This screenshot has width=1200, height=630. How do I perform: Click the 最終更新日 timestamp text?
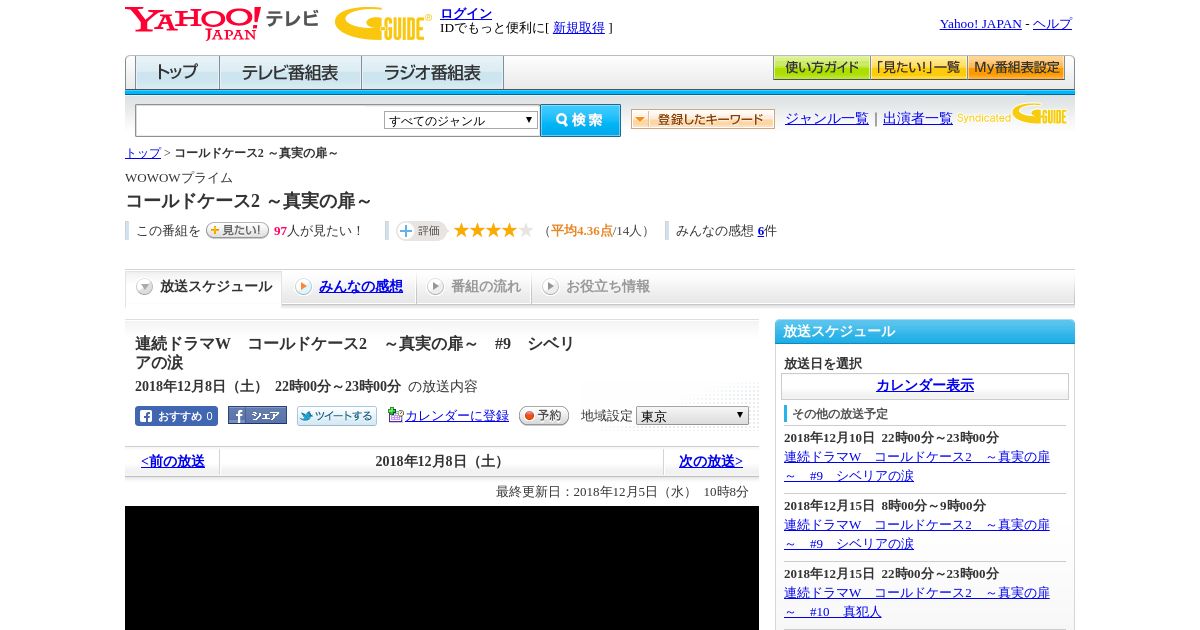622,492
